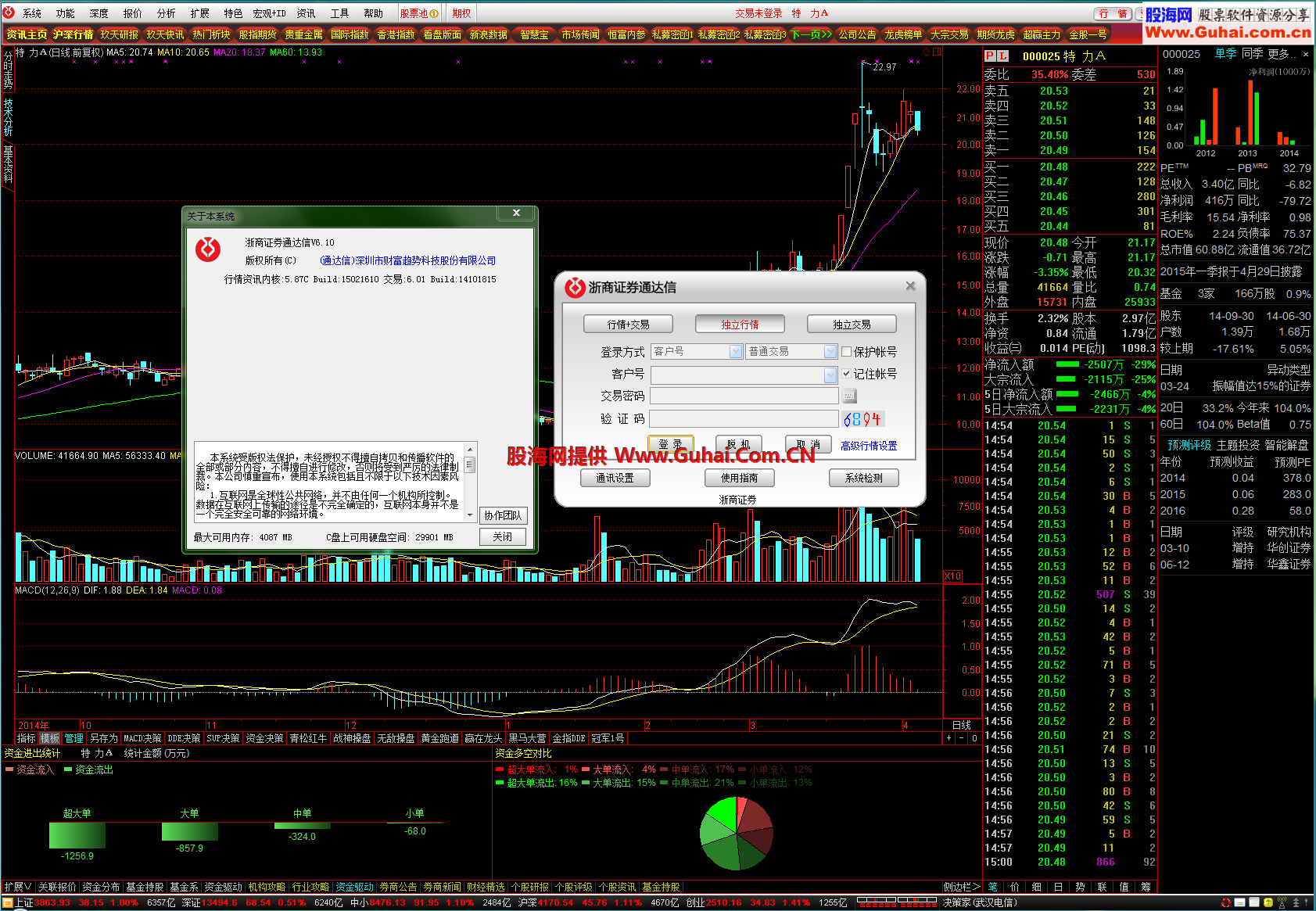Expand the 侧边栏> sidebar toggle
Viewport: 1316px width, 911px height.
[x=961, y=887]
